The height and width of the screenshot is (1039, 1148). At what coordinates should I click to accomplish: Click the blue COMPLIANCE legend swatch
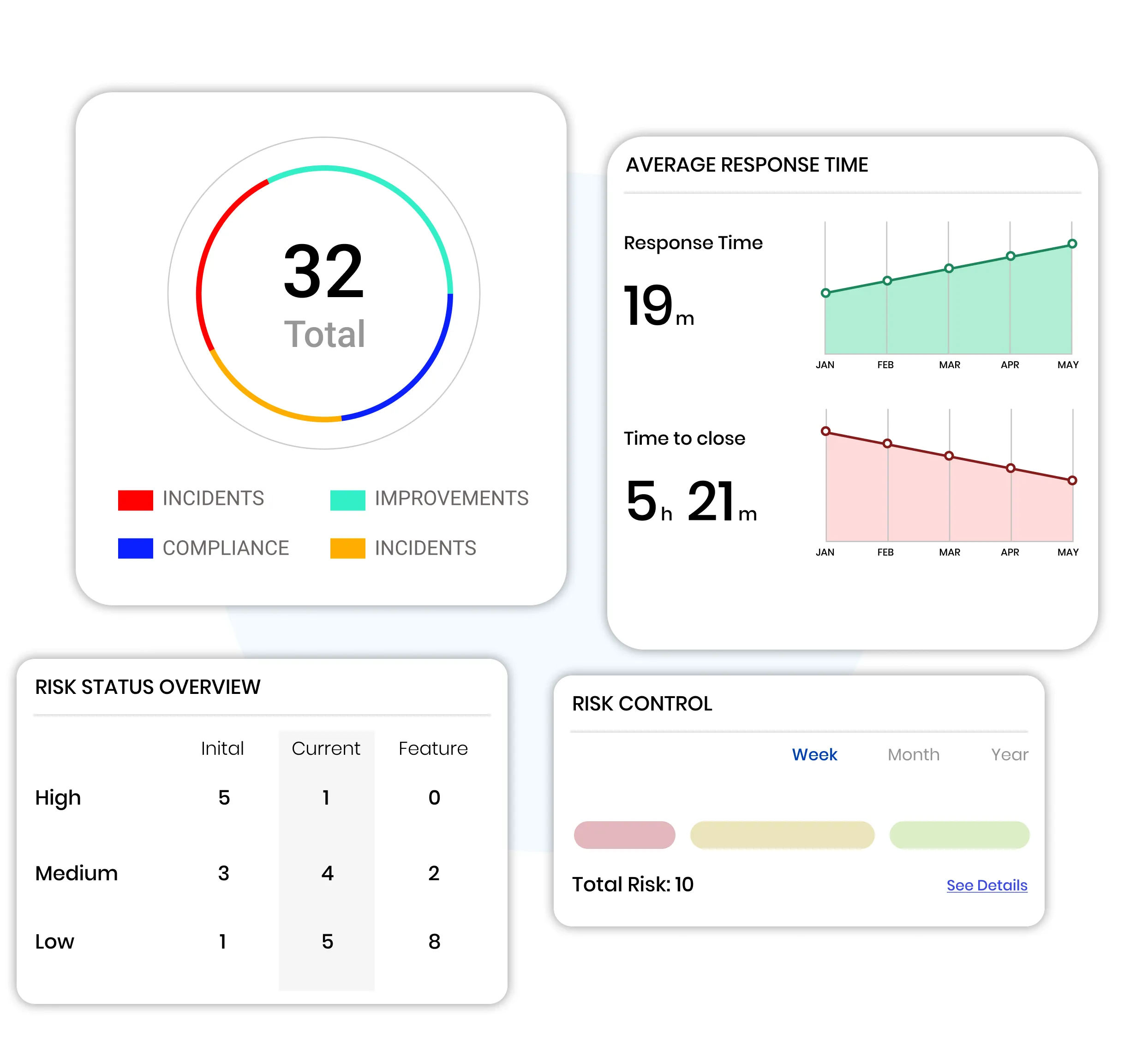[136, 548]
